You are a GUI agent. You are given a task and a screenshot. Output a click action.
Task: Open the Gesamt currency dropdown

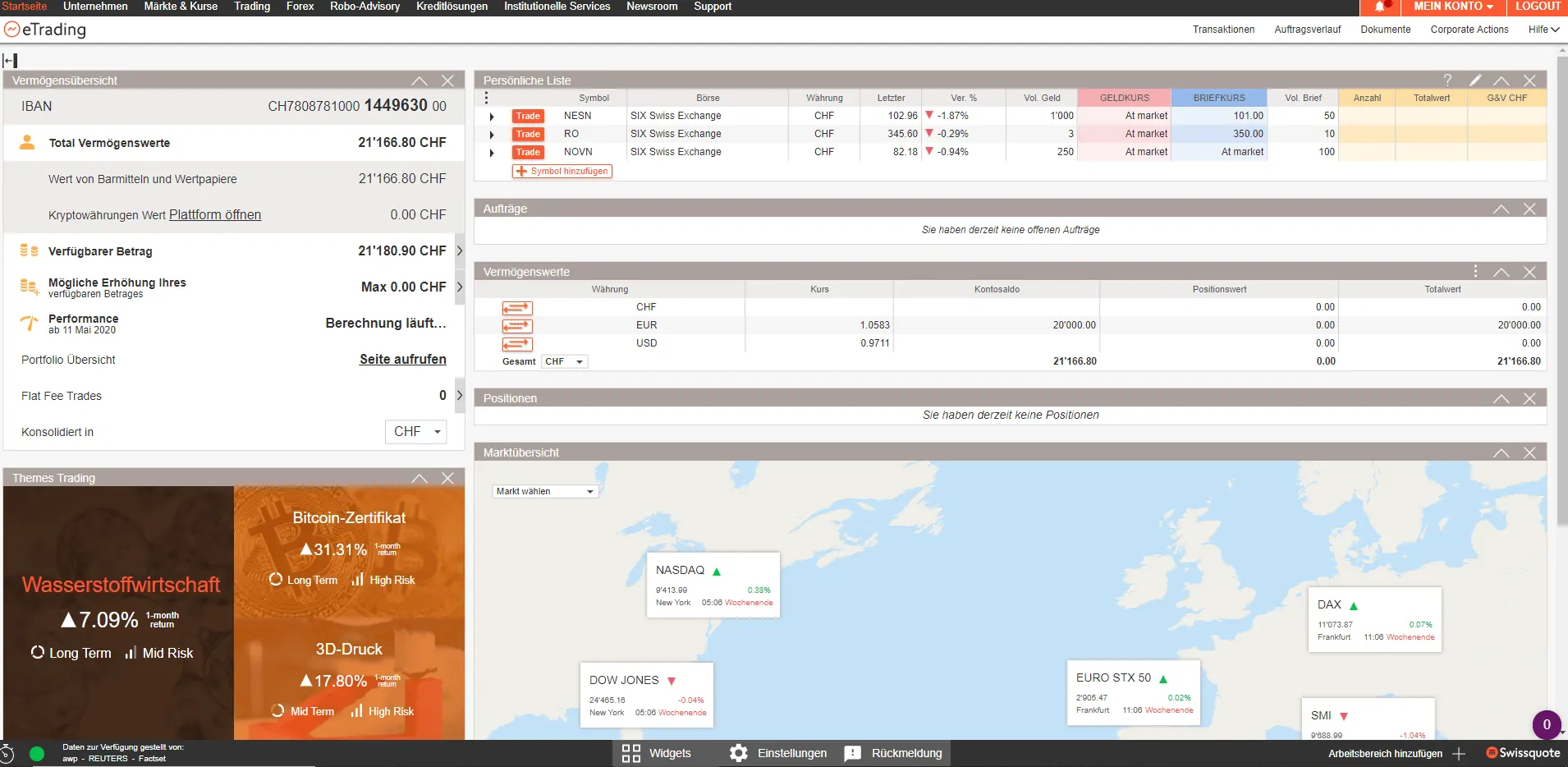pyautogui.click(x=564, y=361)
